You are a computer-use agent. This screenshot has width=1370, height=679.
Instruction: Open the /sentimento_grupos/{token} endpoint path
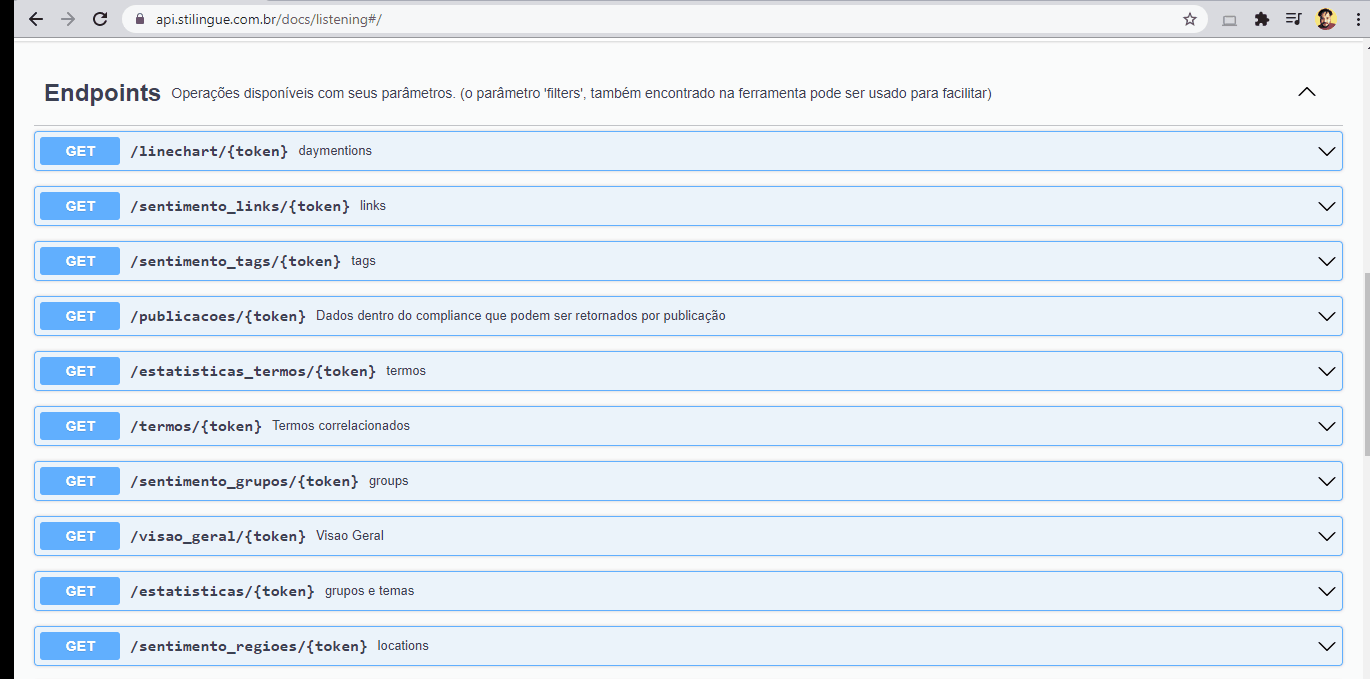[x=244, y=481]
